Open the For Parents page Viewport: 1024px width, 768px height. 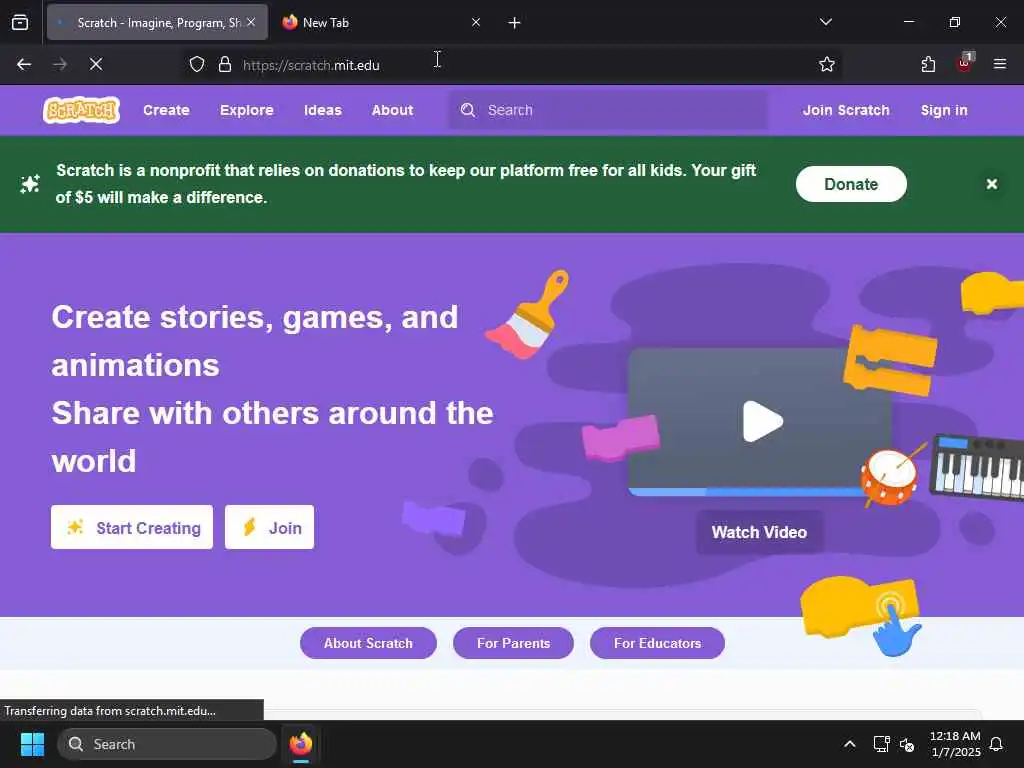pos(513,643)
